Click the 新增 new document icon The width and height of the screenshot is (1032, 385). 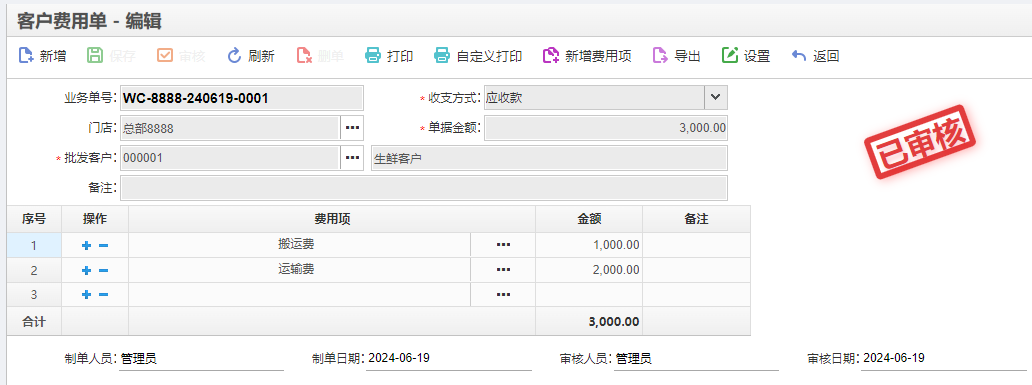click(26, 56)
